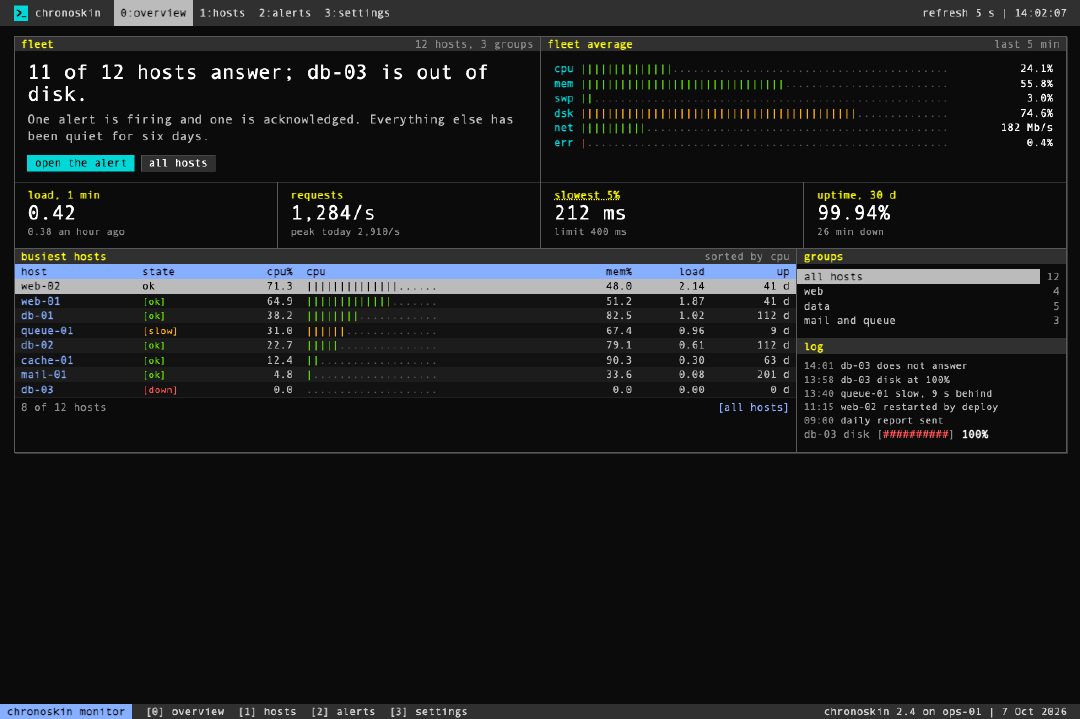The height and width of the screenshot is (719, 1080).
Task: Click the 'chronoskin monitor' status label
Action: tap(66, 712)
